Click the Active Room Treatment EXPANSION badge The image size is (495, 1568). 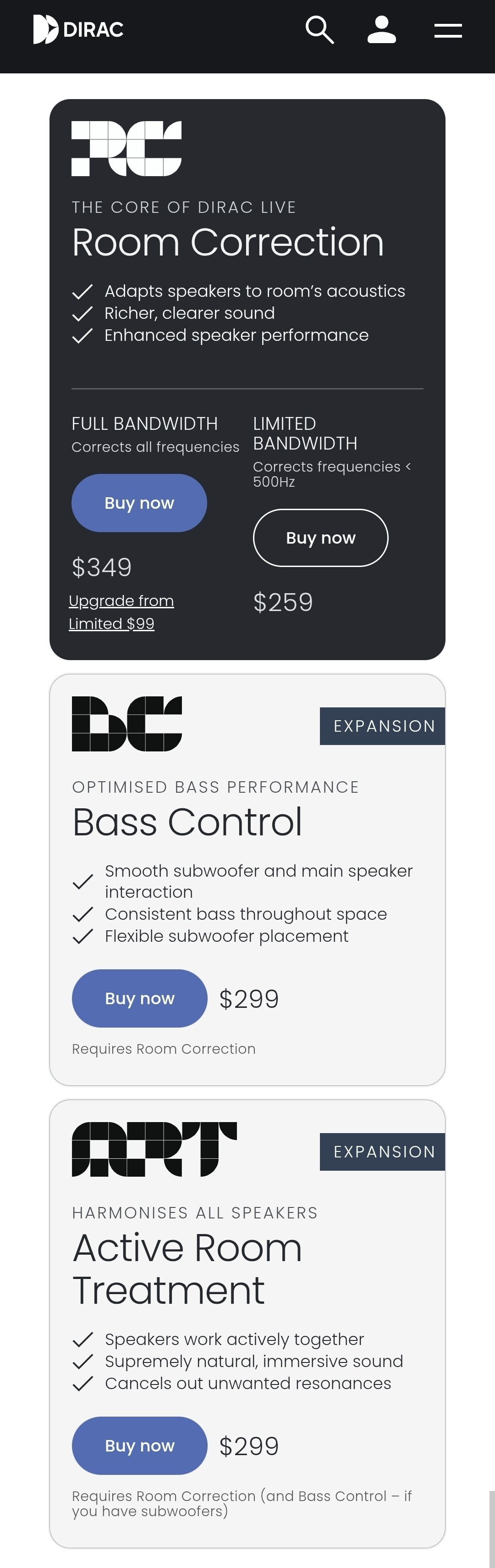click(383, 1151)
